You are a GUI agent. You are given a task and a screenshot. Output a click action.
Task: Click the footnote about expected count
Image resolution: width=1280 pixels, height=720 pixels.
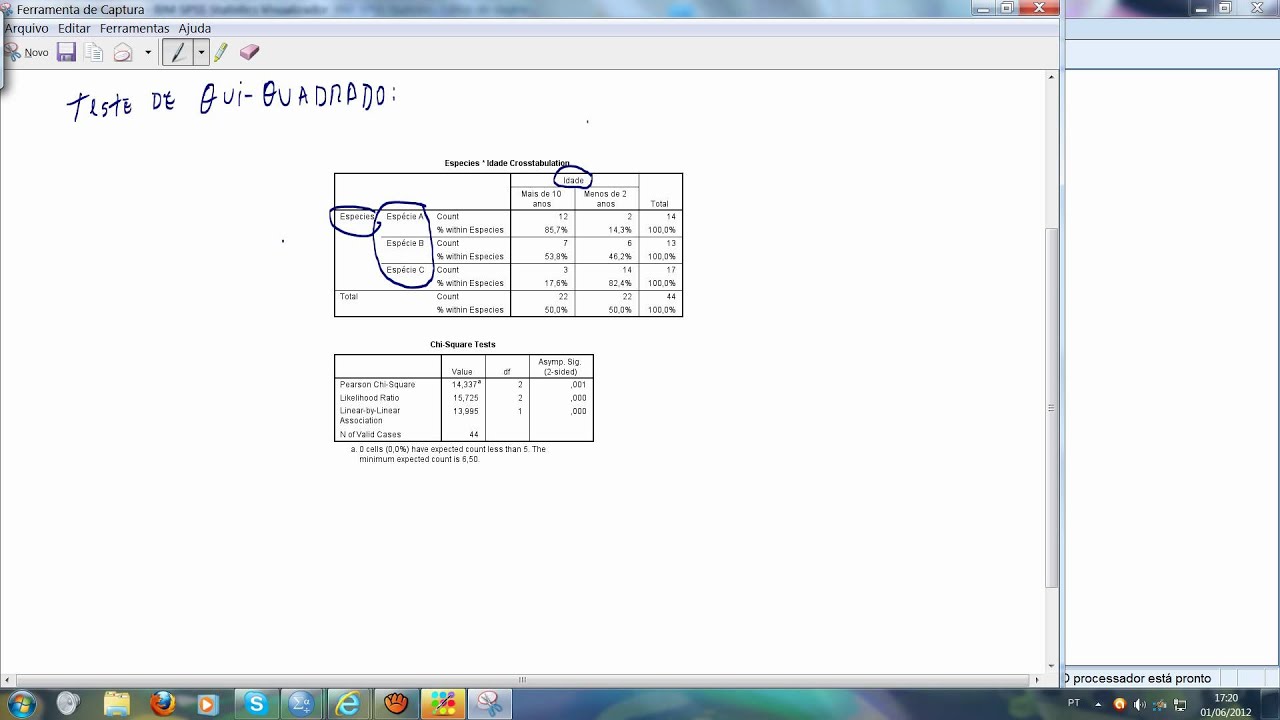click(x=448, y=454)
